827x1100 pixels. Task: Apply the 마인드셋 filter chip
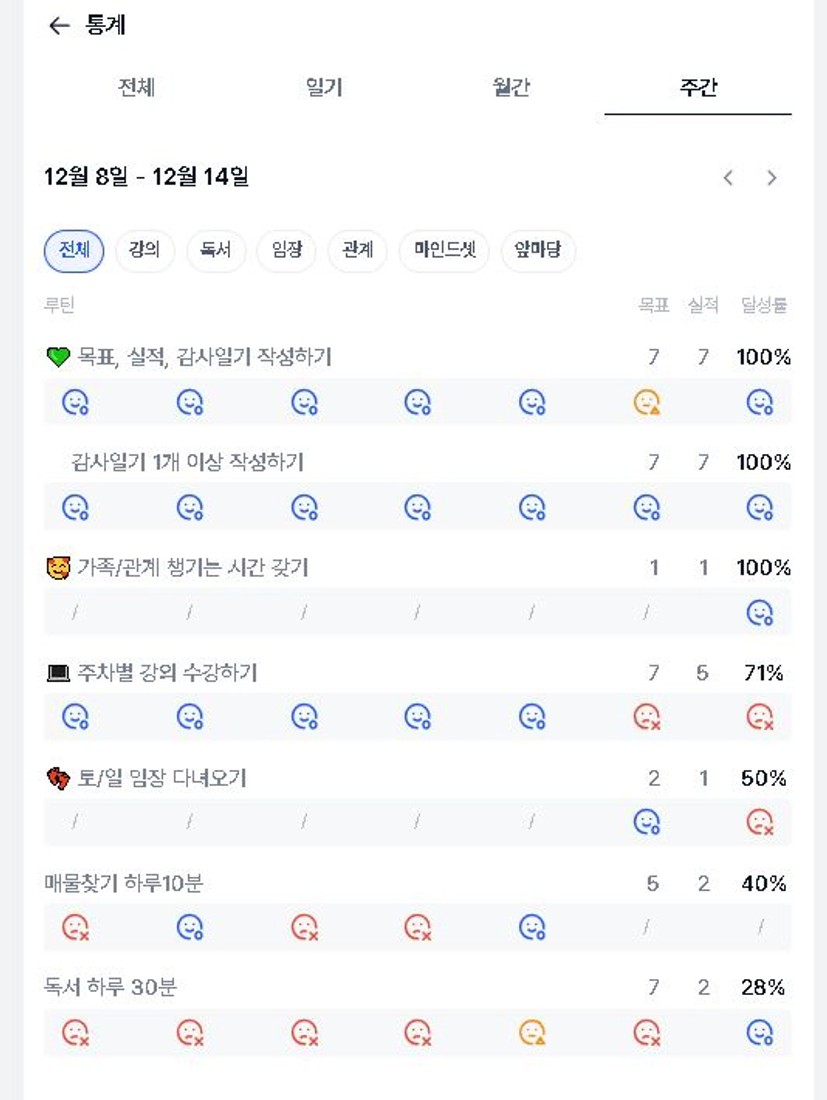pos(444,251)
